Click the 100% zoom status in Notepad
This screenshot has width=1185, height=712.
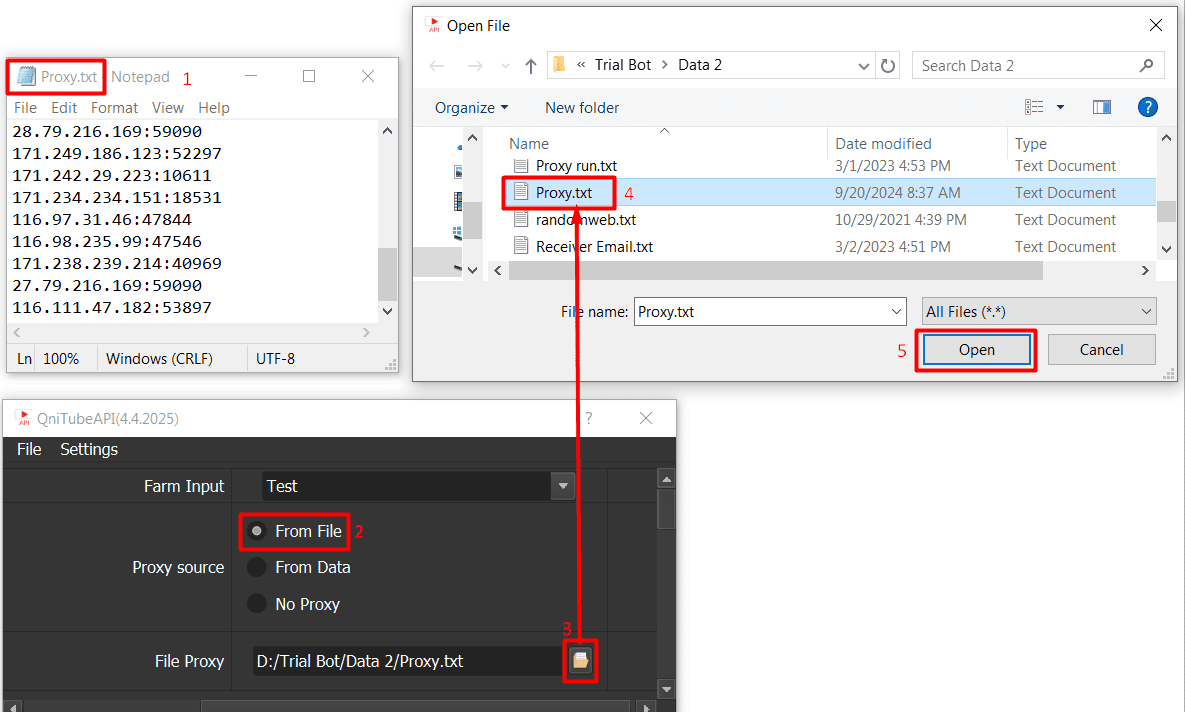point(61,358)
